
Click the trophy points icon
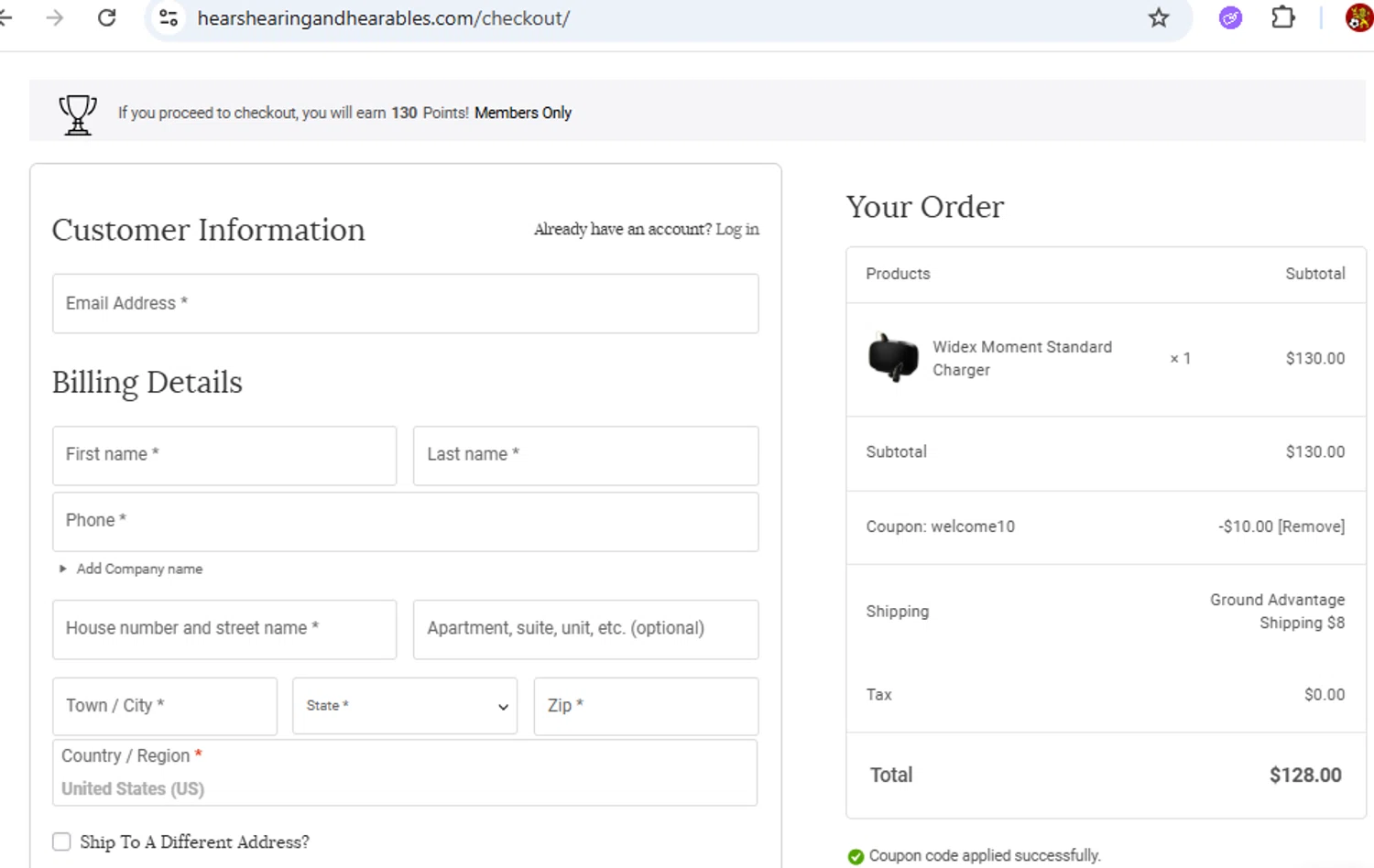coord(78,114)
